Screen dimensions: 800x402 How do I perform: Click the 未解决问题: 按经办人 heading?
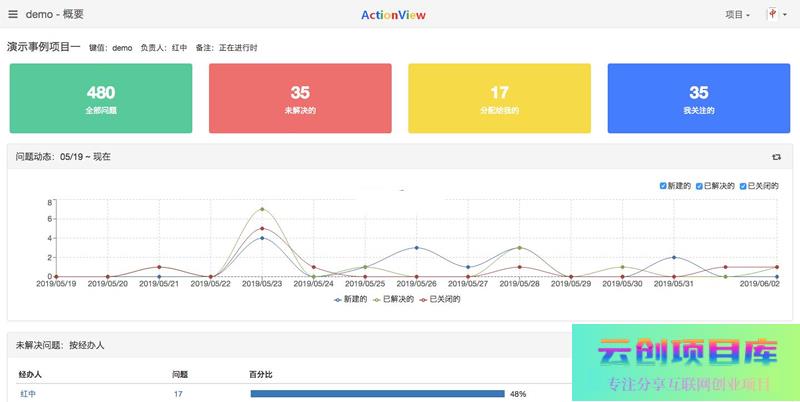tap(60, 345)
